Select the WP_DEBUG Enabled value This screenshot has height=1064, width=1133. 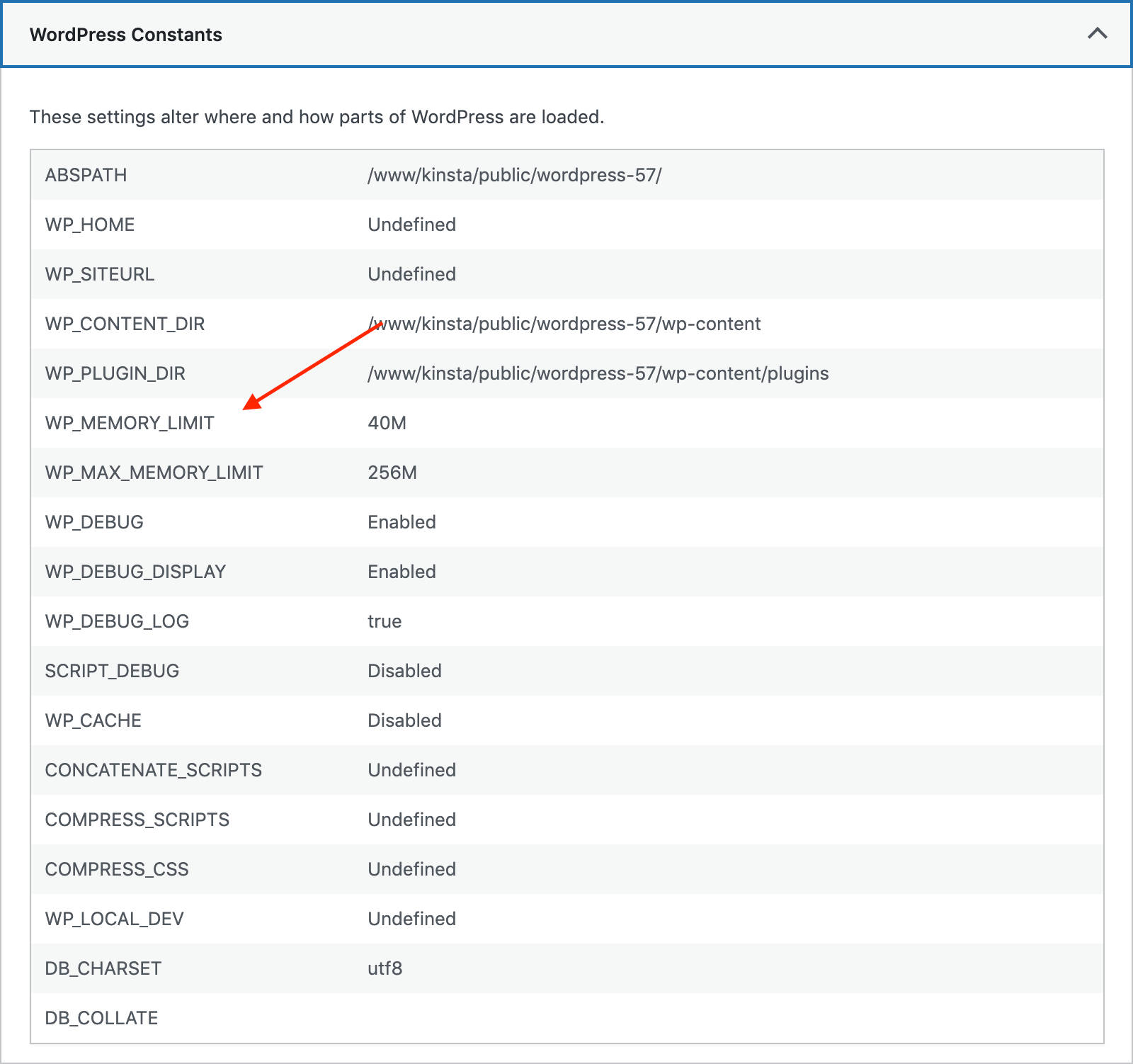point(401,522)
